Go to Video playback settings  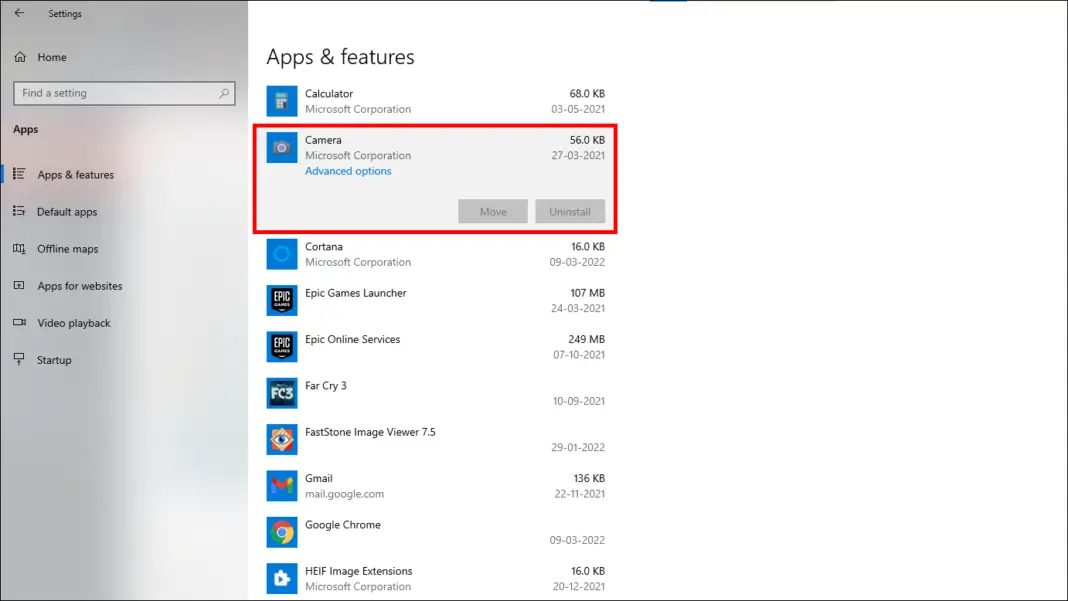pos(73,323)
